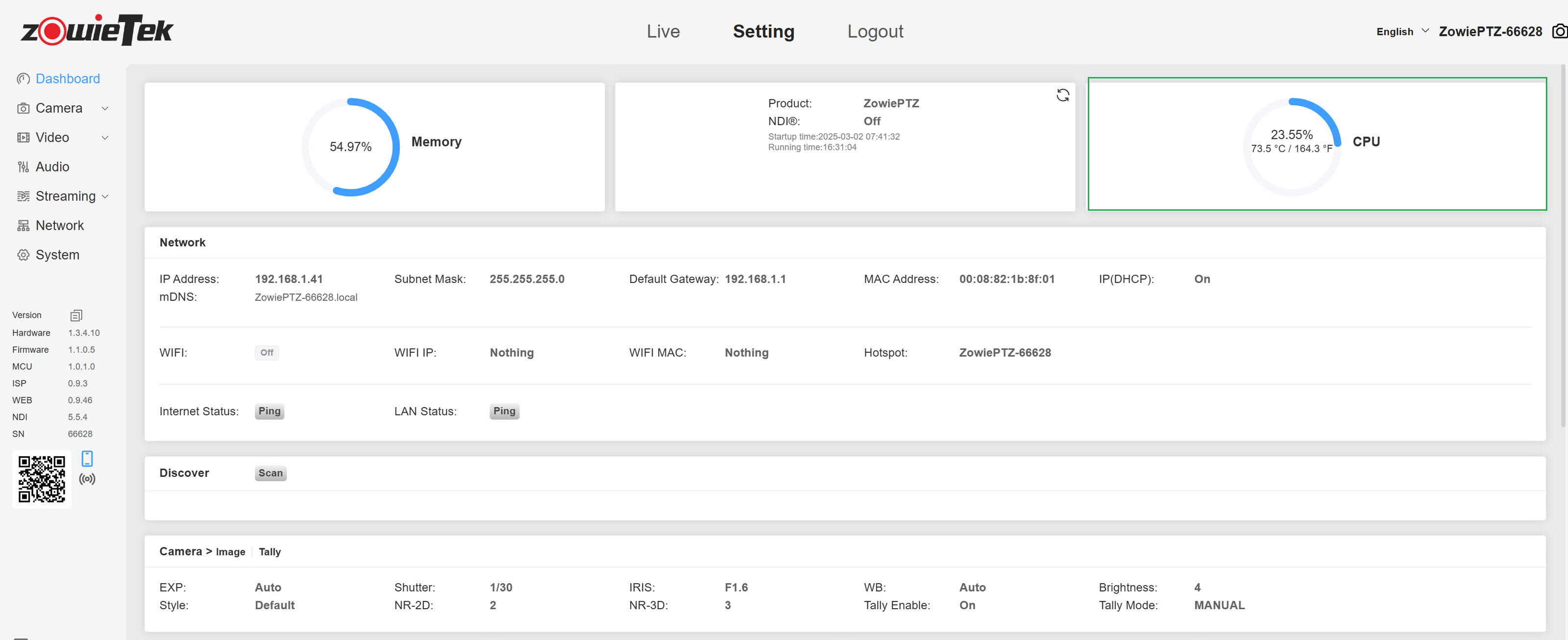This screenshot has width=1568, height=640.
Task: Click the blue mobile phone icon
Action: click(87, 459)
